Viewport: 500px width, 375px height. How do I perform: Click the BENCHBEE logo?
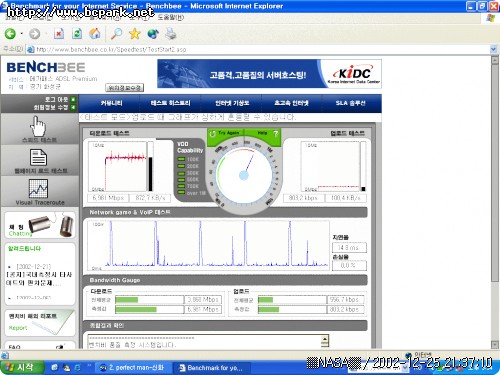click(x=46, y=67)
